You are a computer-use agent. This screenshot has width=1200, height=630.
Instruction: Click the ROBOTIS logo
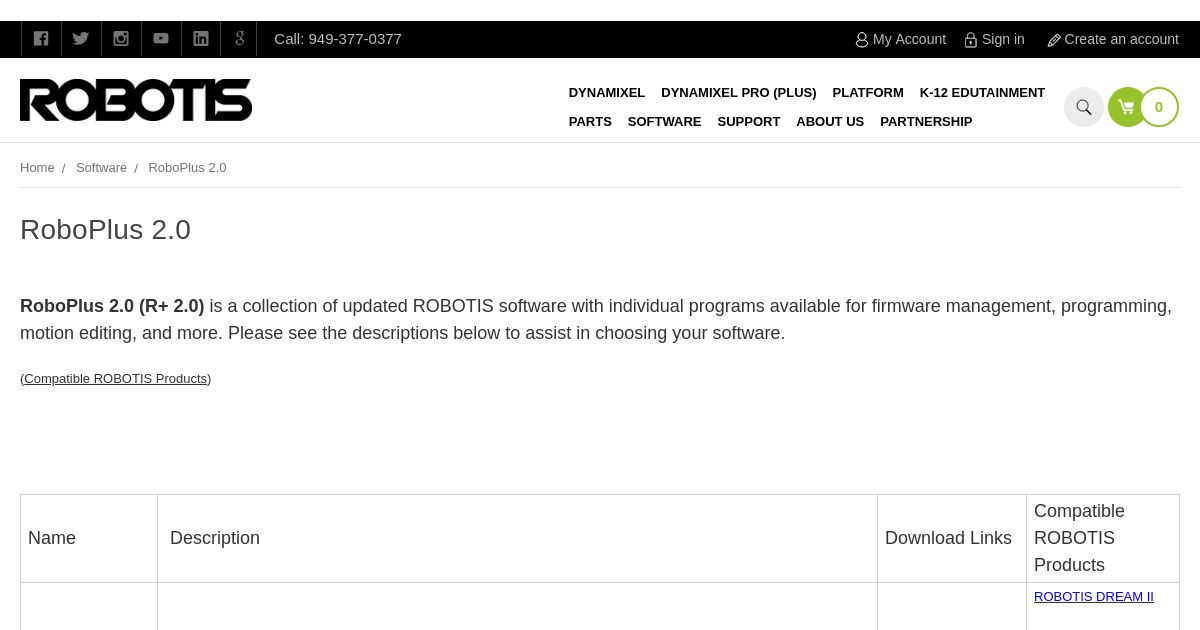click(x=136, y=100)
